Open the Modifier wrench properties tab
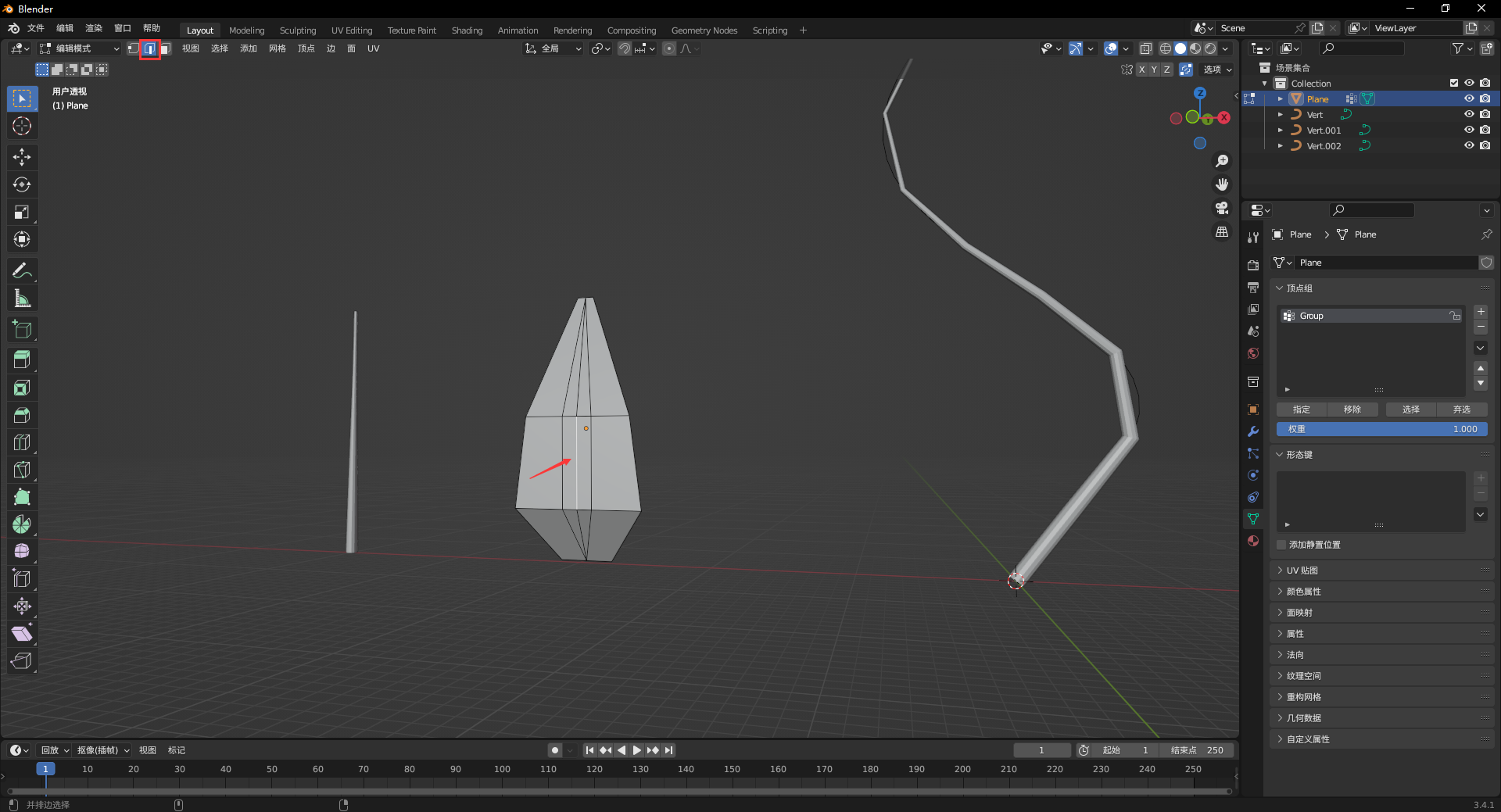Screen dimensions: 1501x812 click(1253, 431)
